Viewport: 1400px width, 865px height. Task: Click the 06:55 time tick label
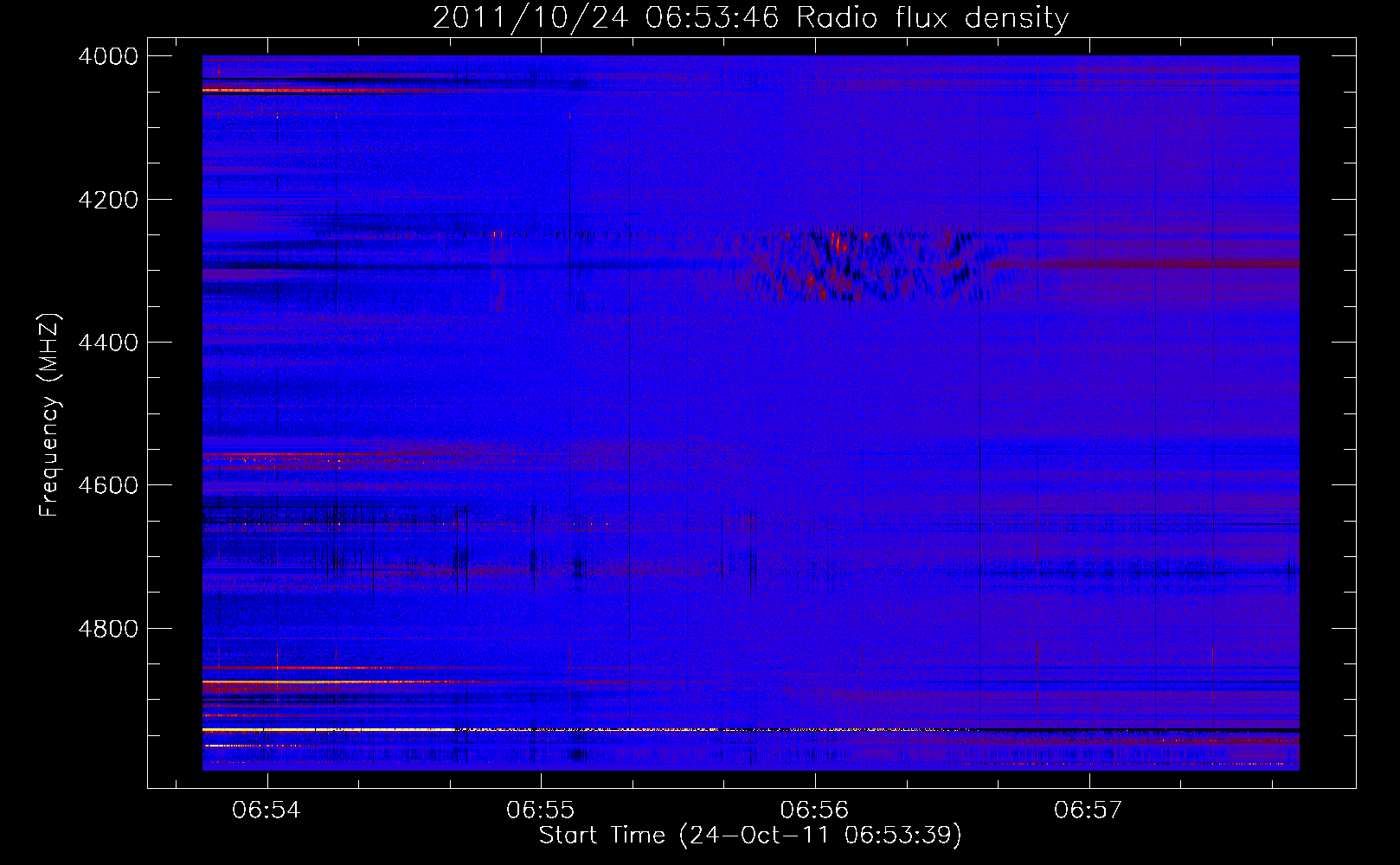pos(541,810)
